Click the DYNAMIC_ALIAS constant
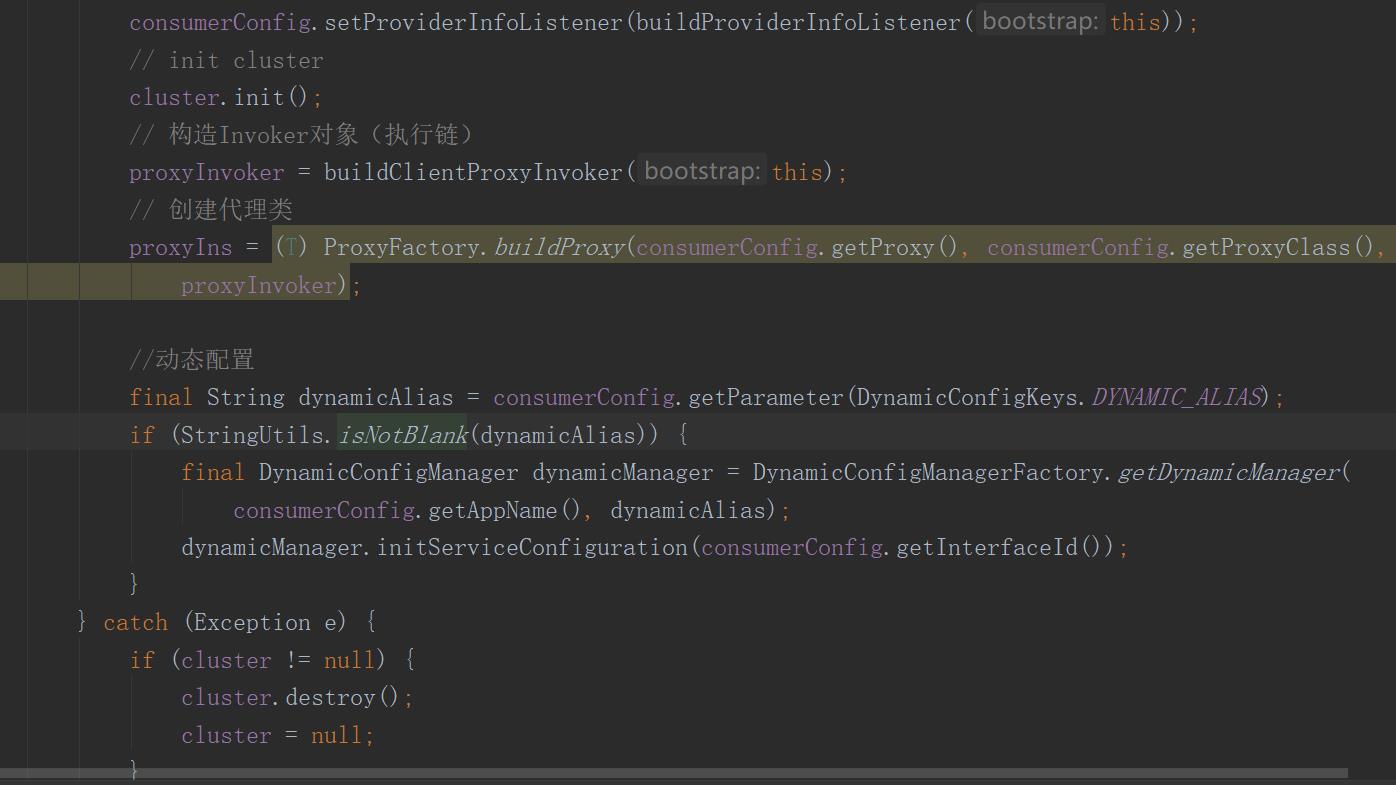Screen dimensions: 1396x785 [1175, 397]
